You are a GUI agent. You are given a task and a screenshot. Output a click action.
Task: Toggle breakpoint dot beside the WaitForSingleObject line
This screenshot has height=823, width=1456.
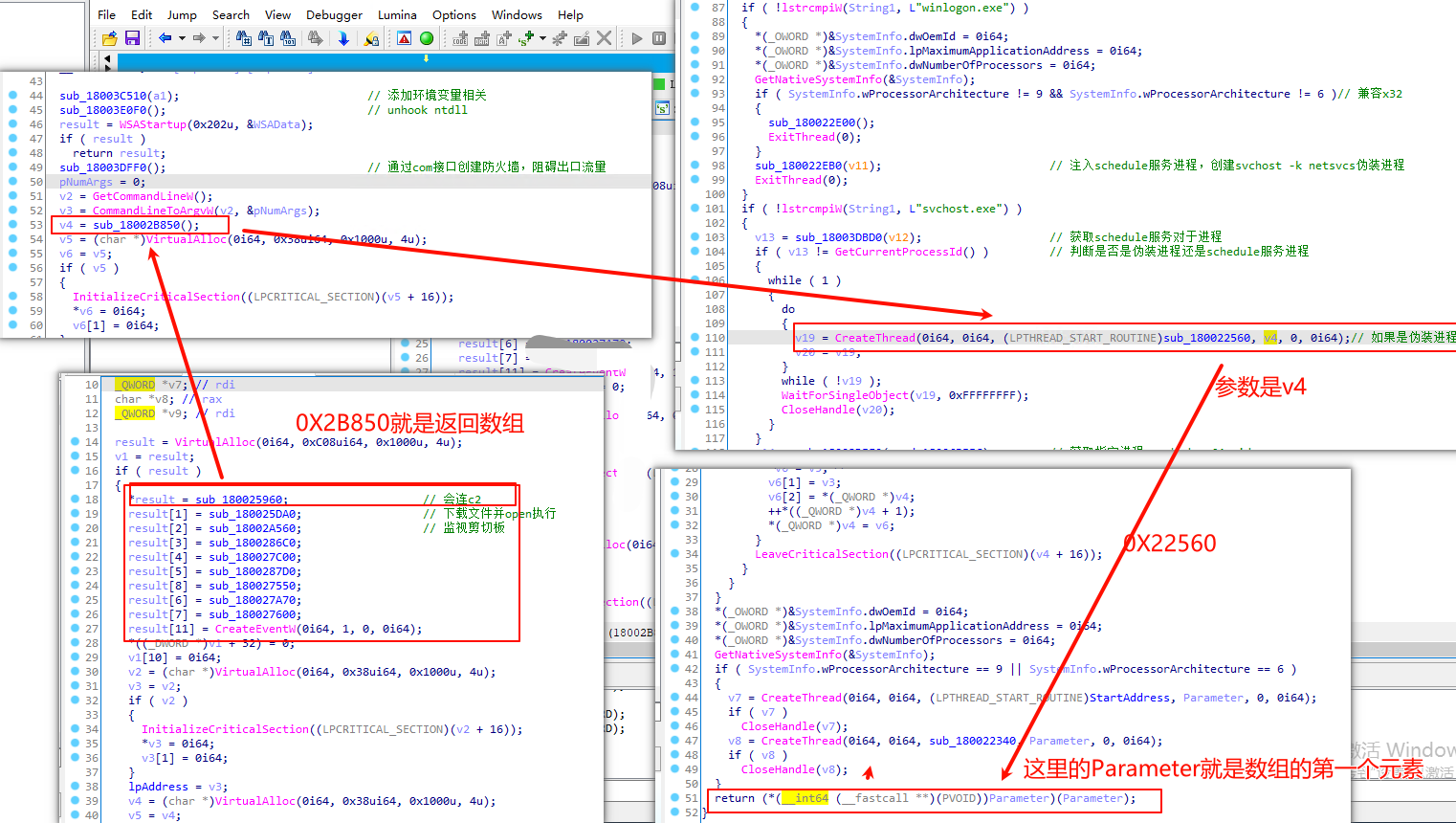pos(695,395)
